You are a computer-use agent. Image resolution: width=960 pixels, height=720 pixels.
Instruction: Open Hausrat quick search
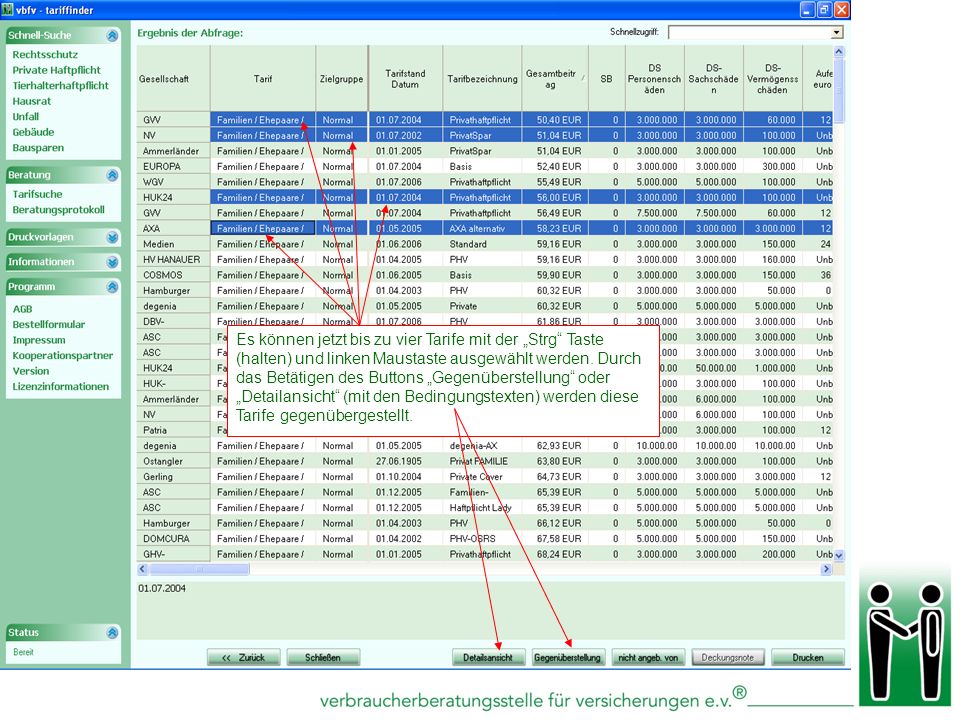pyautogui.click(x=32, y=101)
